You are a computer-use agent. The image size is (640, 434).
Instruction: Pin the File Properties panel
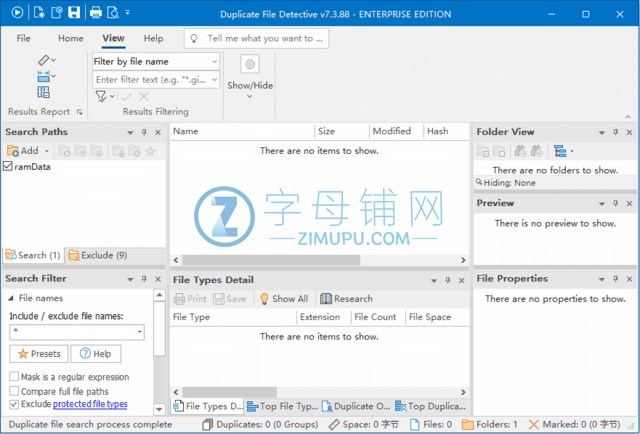point(616,278)
